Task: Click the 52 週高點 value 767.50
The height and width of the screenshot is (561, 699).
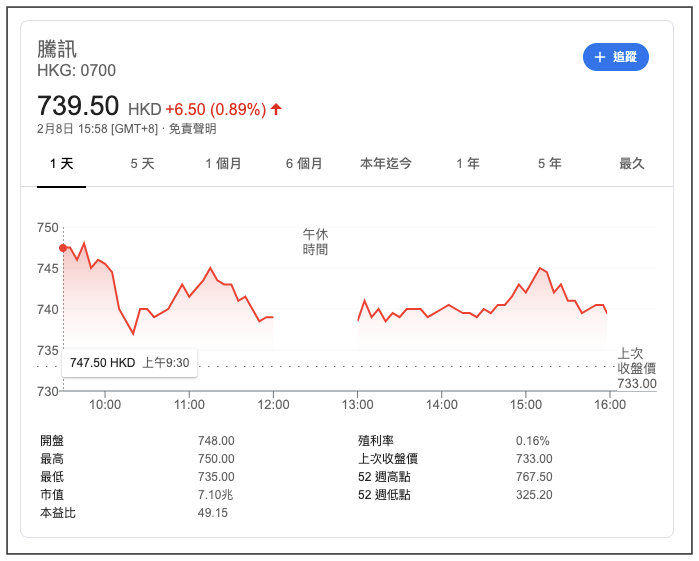Action: coord(534,476)
